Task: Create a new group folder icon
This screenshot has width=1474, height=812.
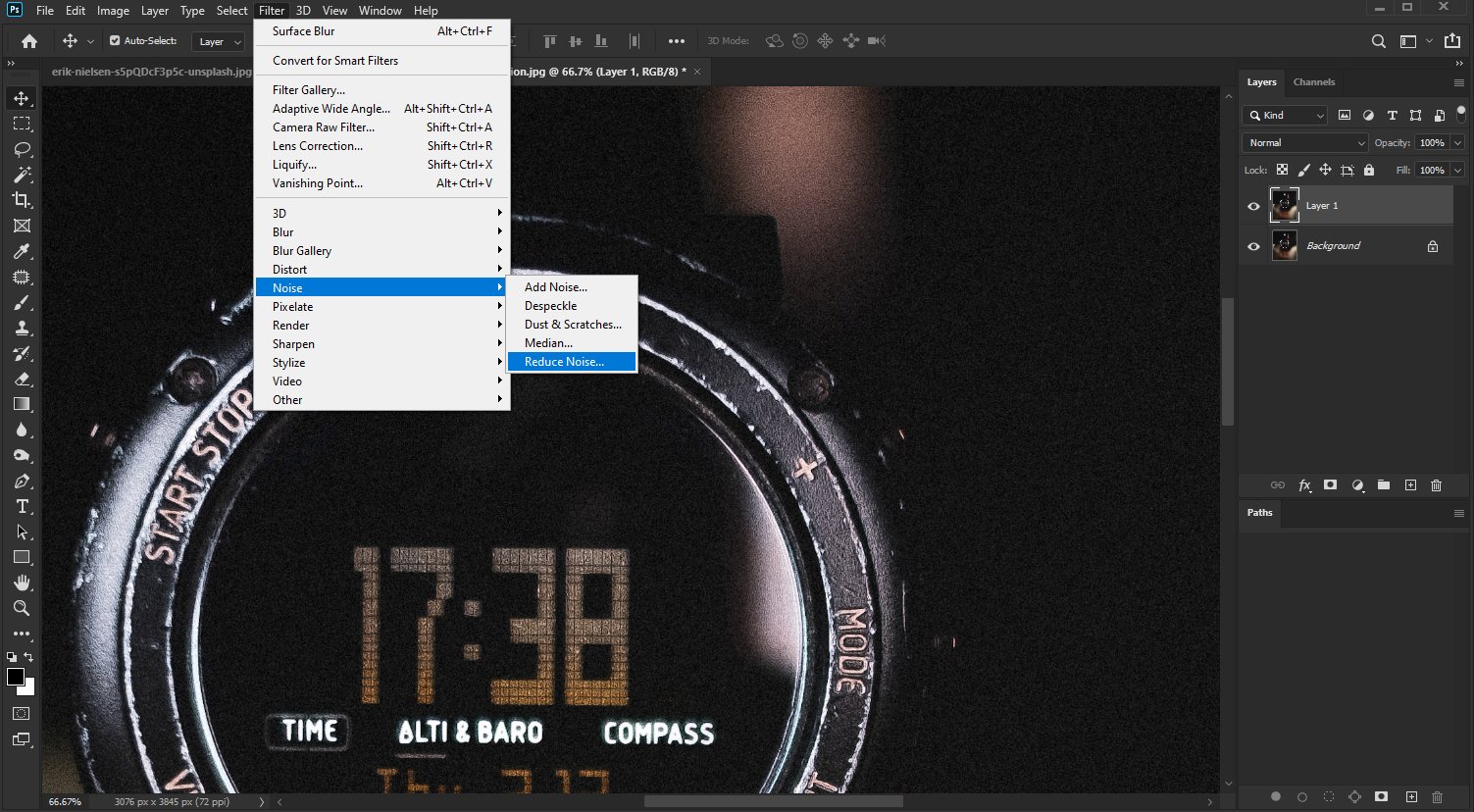Action: pos(1384,485)
